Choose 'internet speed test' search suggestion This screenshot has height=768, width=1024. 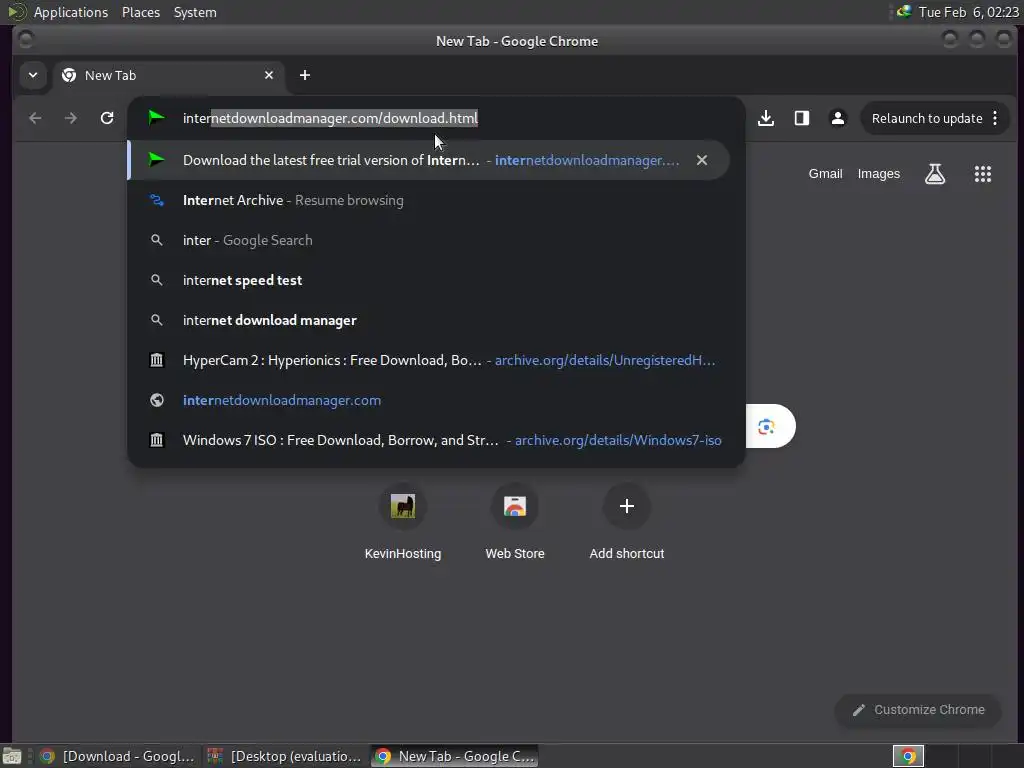(428, 280)
